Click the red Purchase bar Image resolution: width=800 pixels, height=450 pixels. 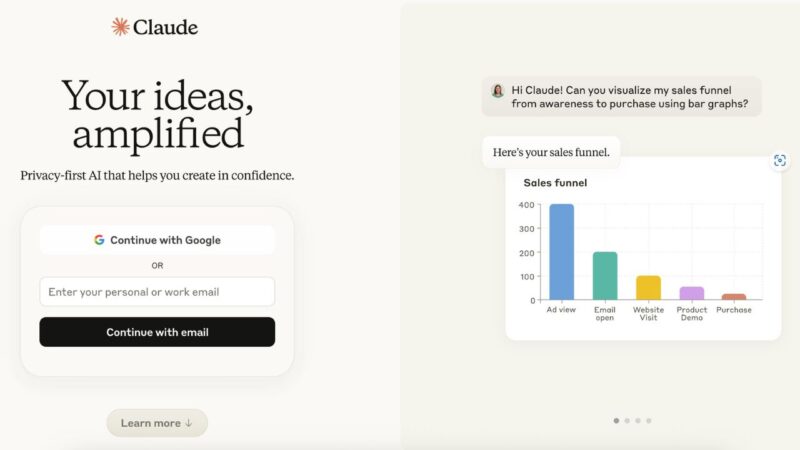tap(734, 297)
